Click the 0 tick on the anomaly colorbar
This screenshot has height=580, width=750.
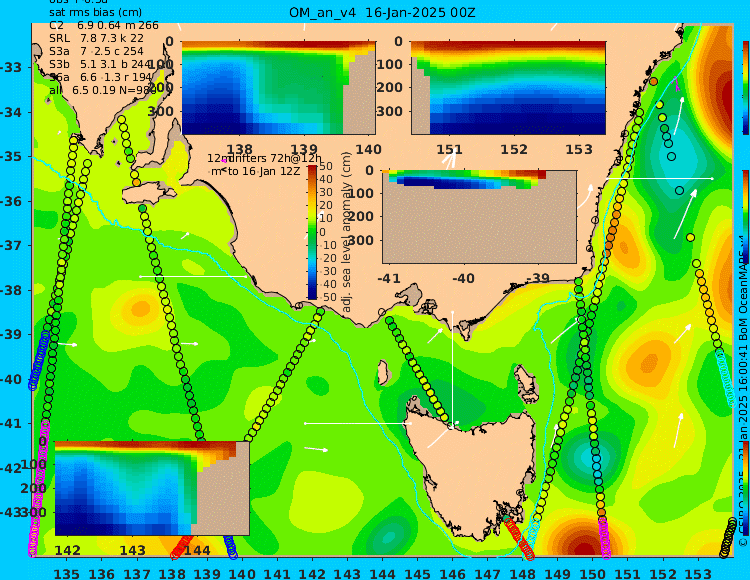click(322, 232)
